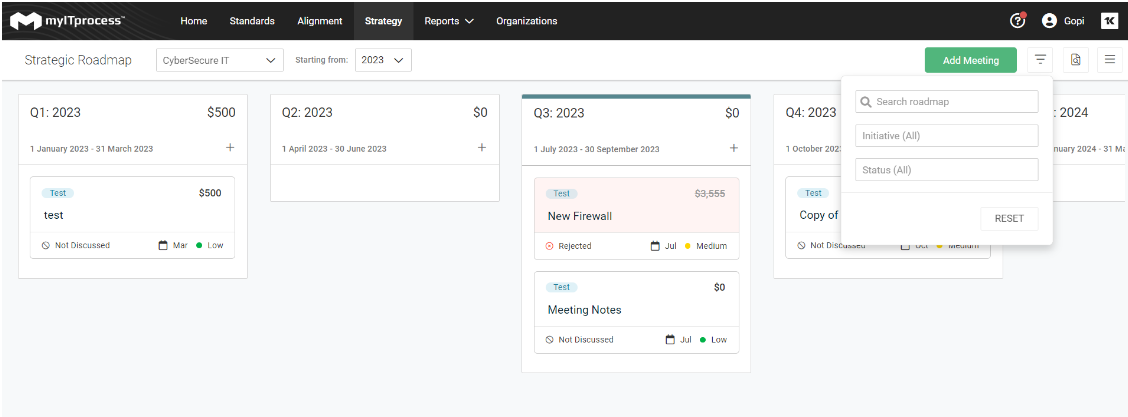Click the Test tag on Meeting Notes card
This screenshot has width=1128, height=417.
562,287
